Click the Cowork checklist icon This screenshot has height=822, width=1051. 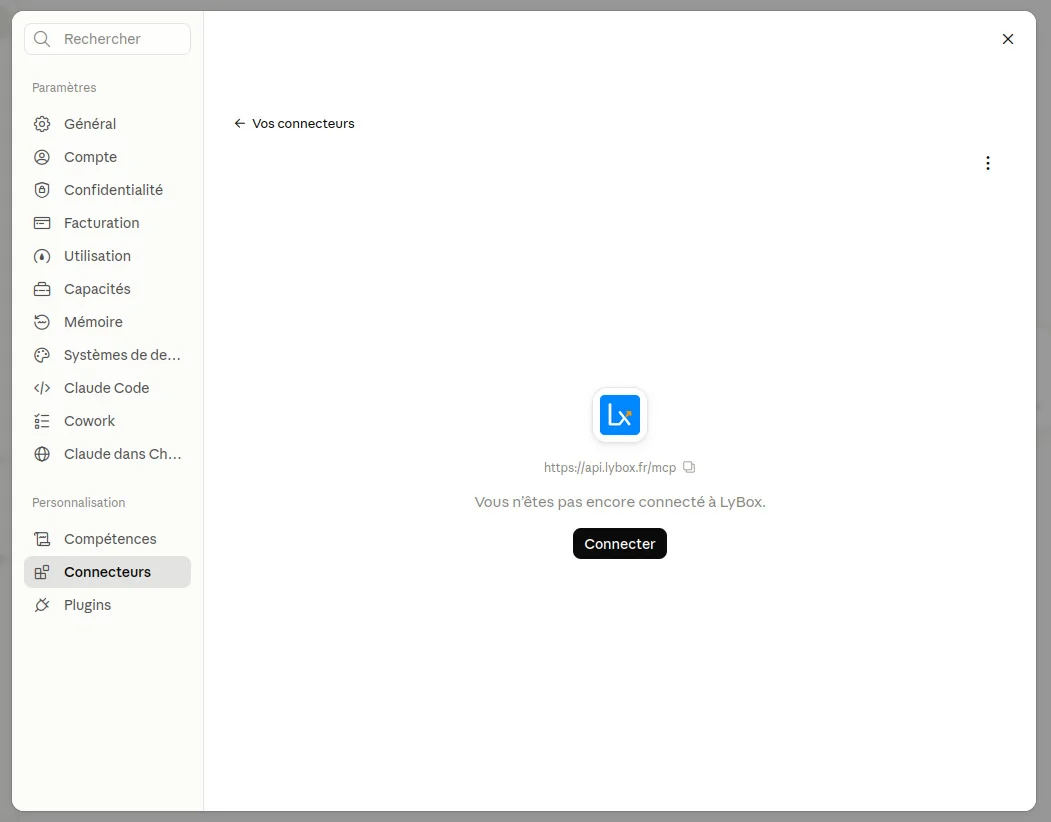[x=42, y=421]
